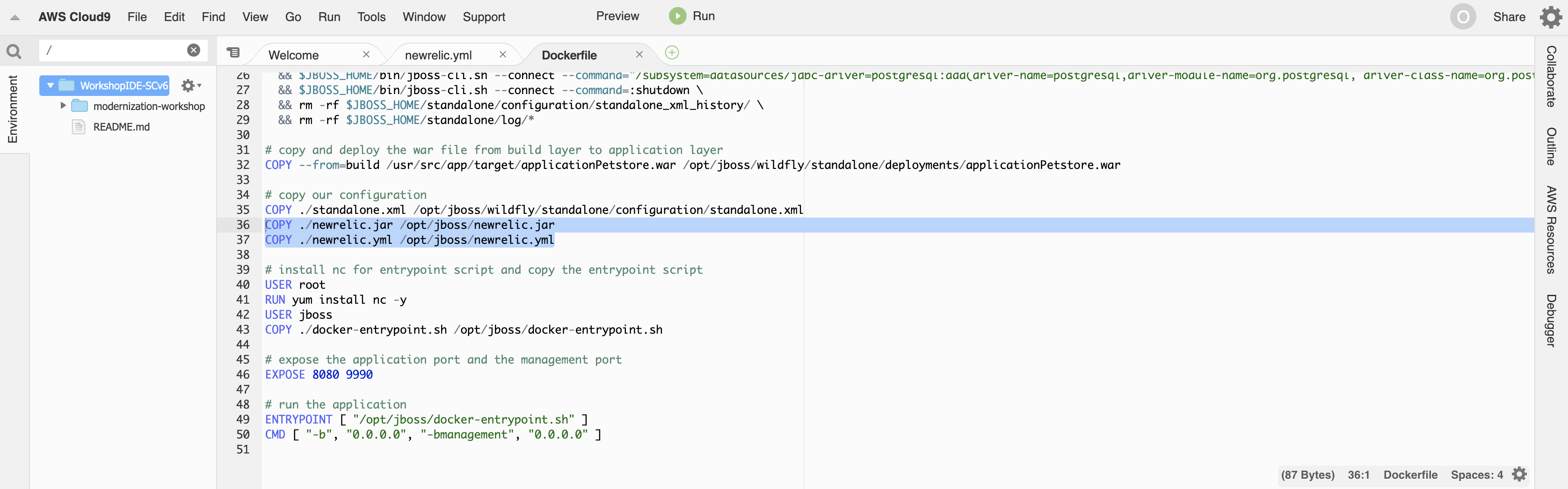Open the Outline side panel
Viewport: 1568px width, 489px height.
point(1552,146)
